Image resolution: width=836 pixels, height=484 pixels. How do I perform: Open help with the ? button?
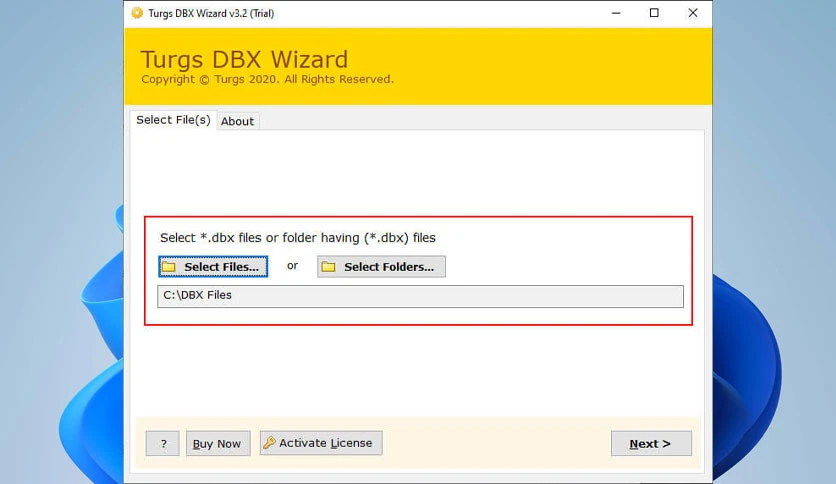[x=163, y=443]
